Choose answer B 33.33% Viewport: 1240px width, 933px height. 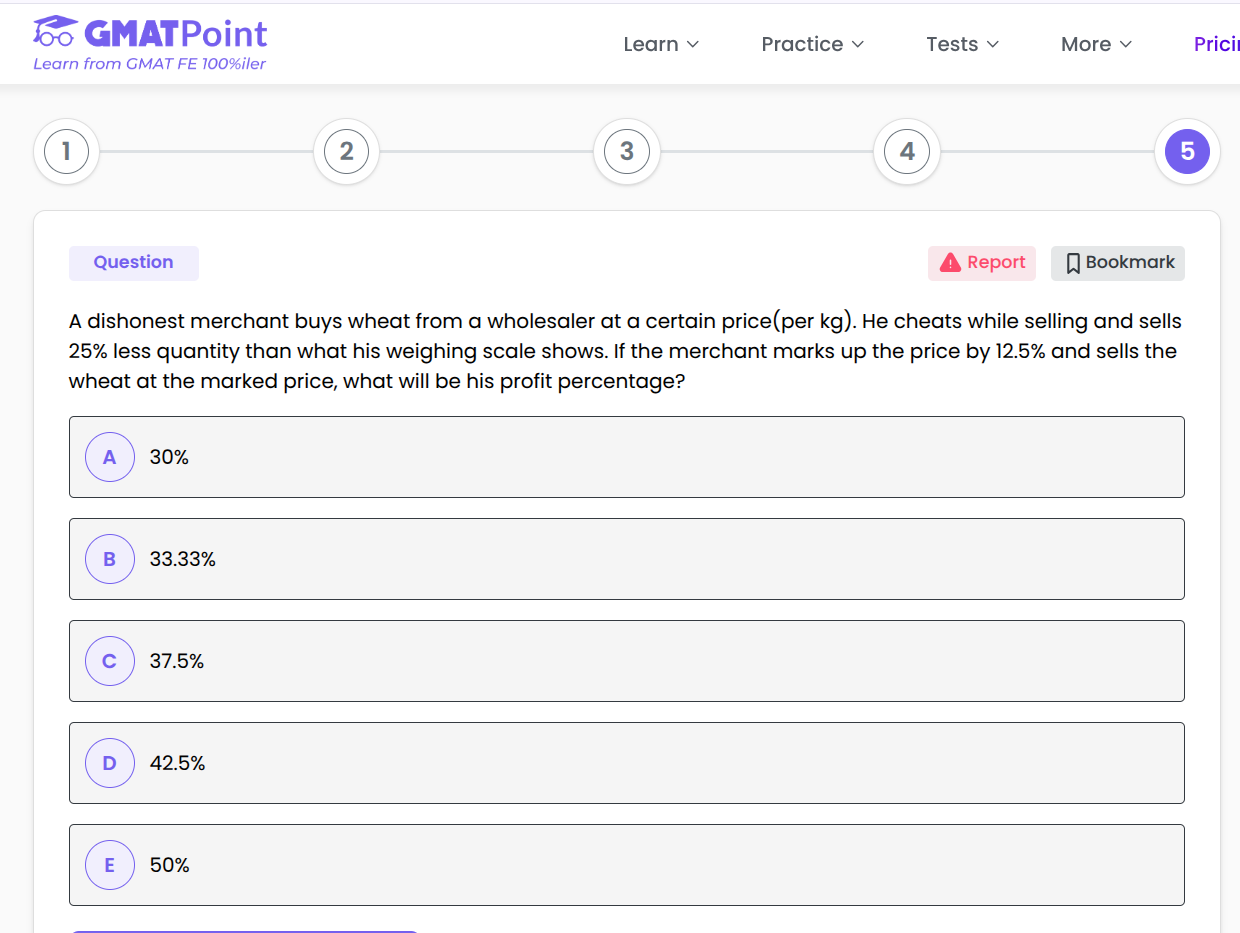click(x=183, y=559)
